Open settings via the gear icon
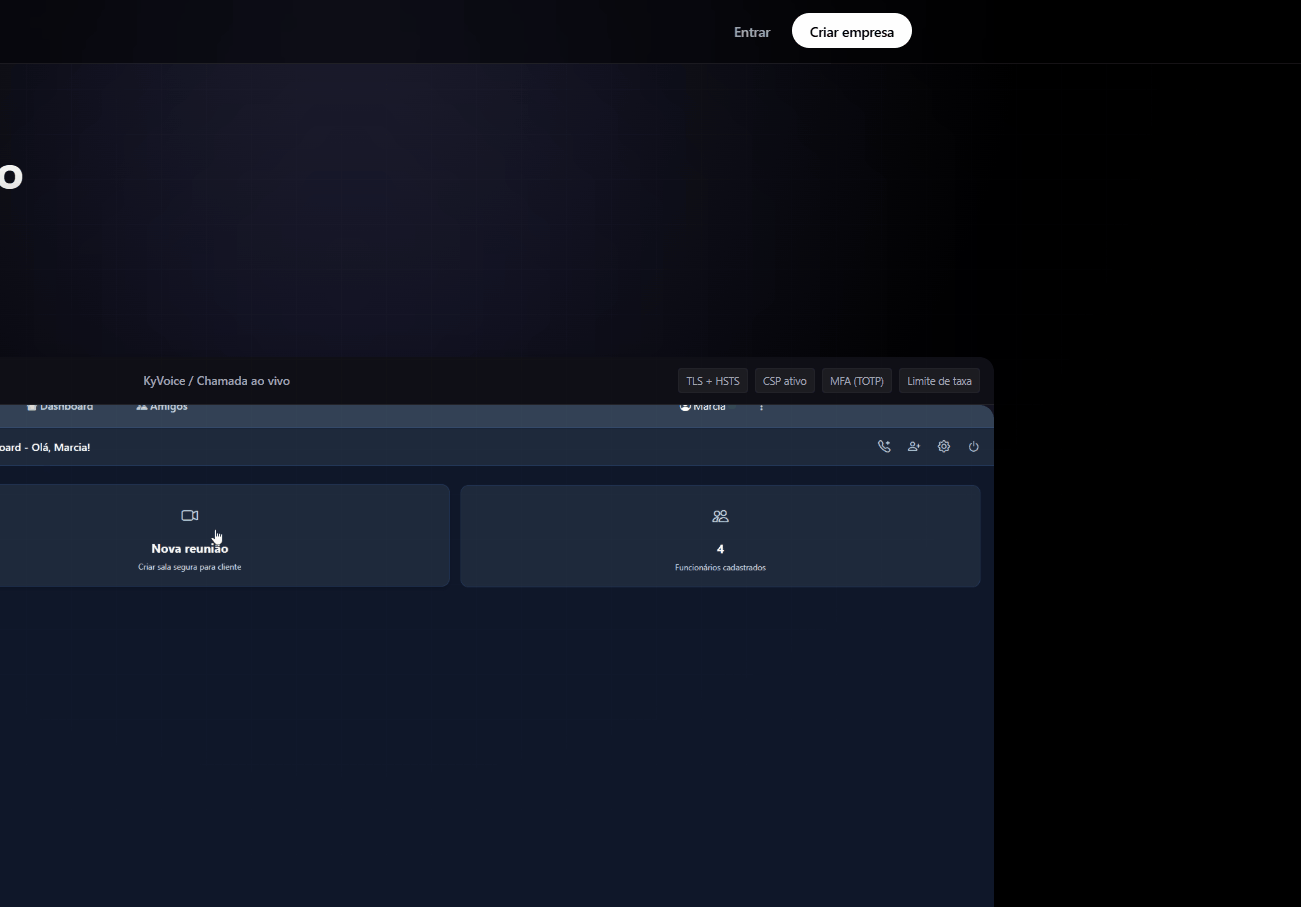The height and width of the screenshot is (907, 1301). pyautogui.click(x=944, y=447)
